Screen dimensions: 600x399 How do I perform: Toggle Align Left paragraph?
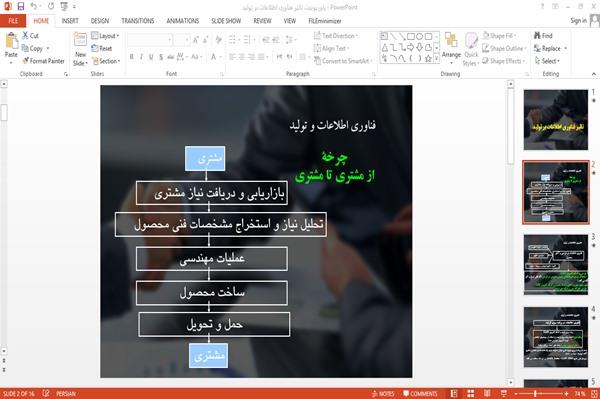click(x=232, y=57)
